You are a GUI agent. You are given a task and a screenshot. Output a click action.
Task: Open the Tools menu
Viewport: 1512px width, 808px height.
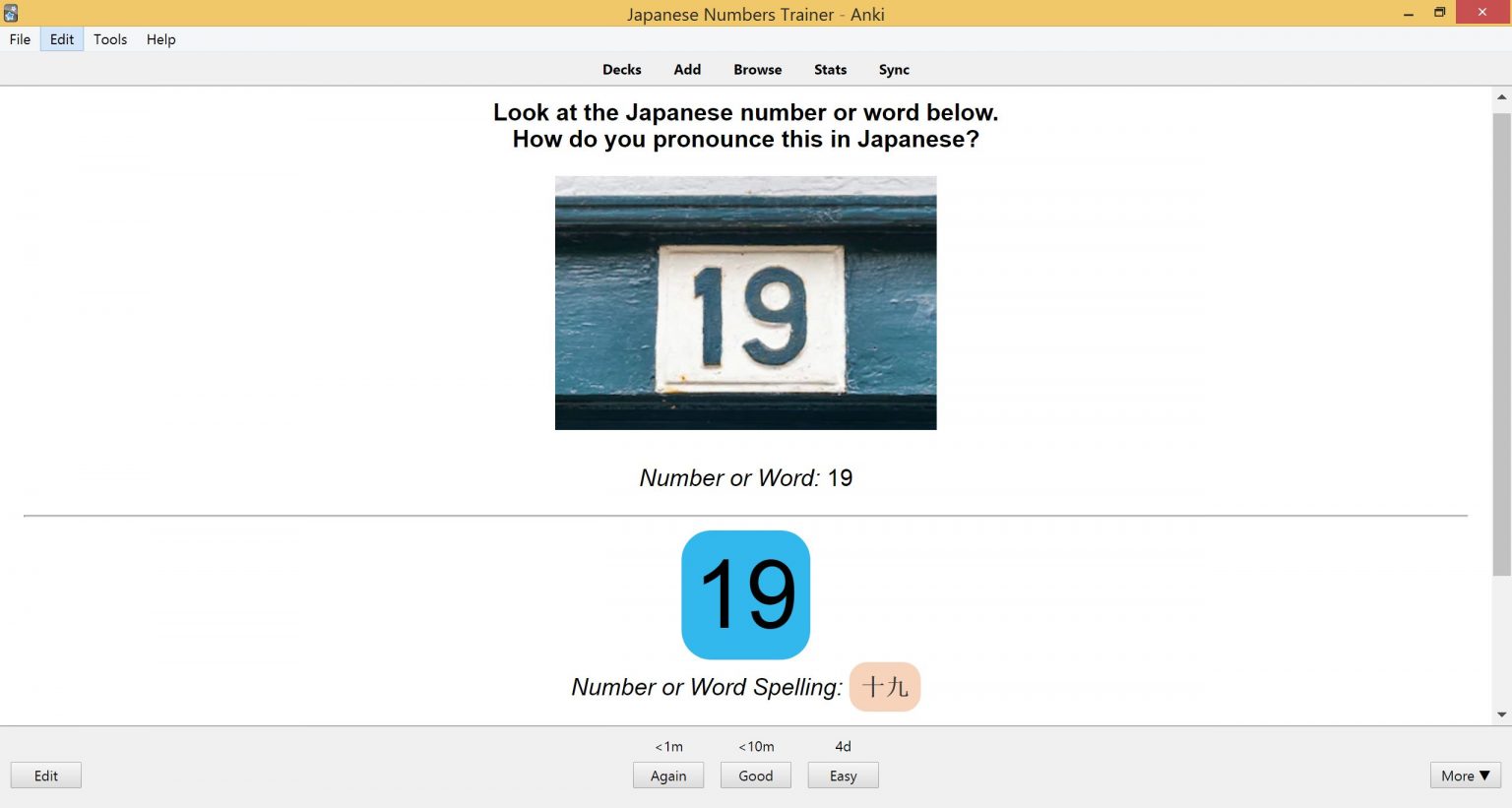click(109, 39)
